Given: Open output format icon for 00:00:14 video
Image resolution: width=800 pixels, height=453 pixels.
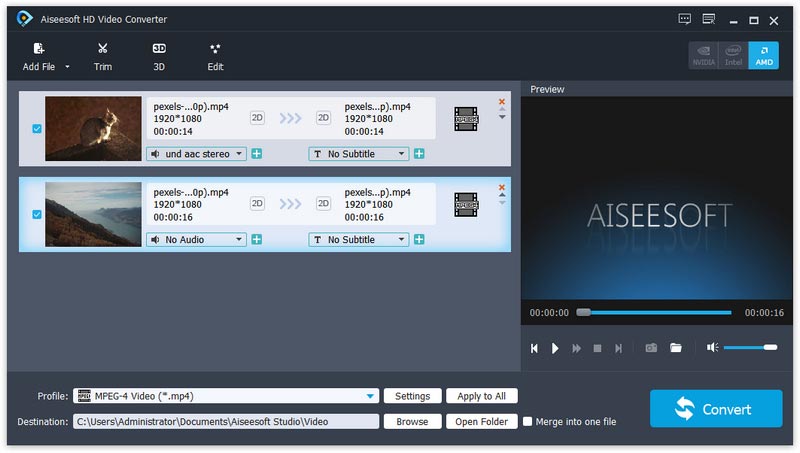Looking at the screenshot, I should (466, 119).
